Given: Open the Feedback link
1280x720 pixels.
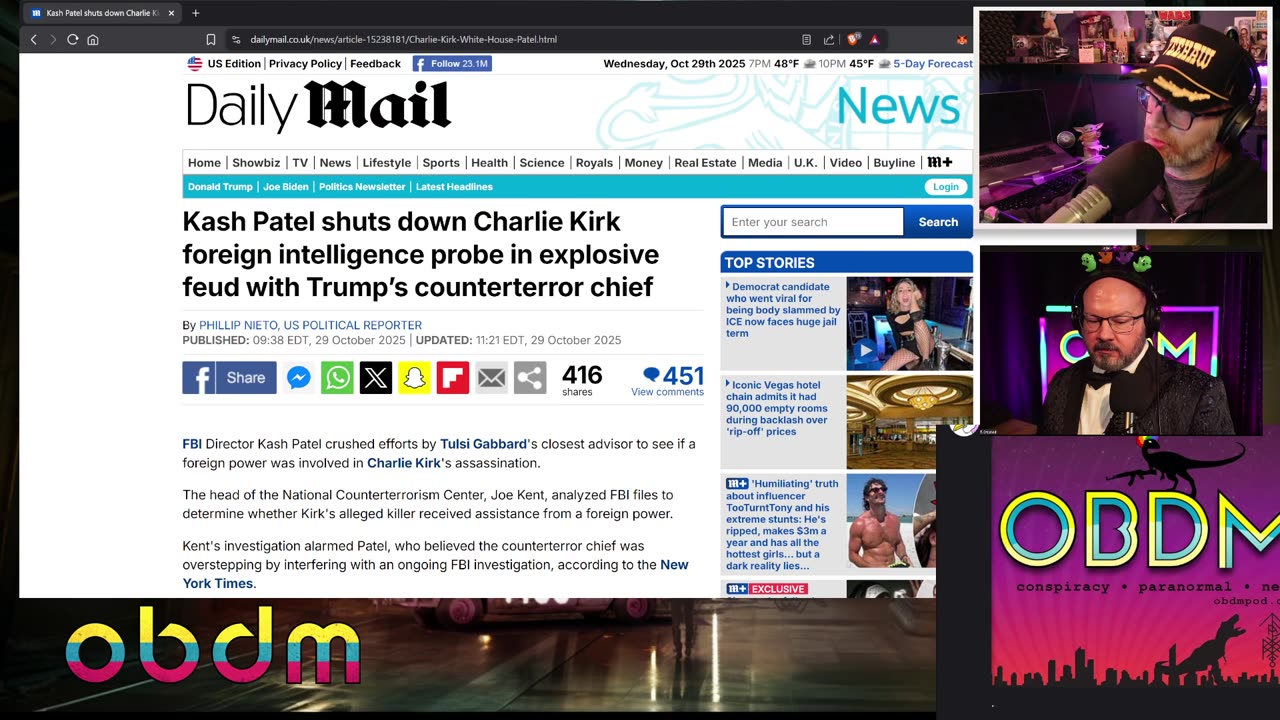Looking at the screenshot, I should click(375, 64).
